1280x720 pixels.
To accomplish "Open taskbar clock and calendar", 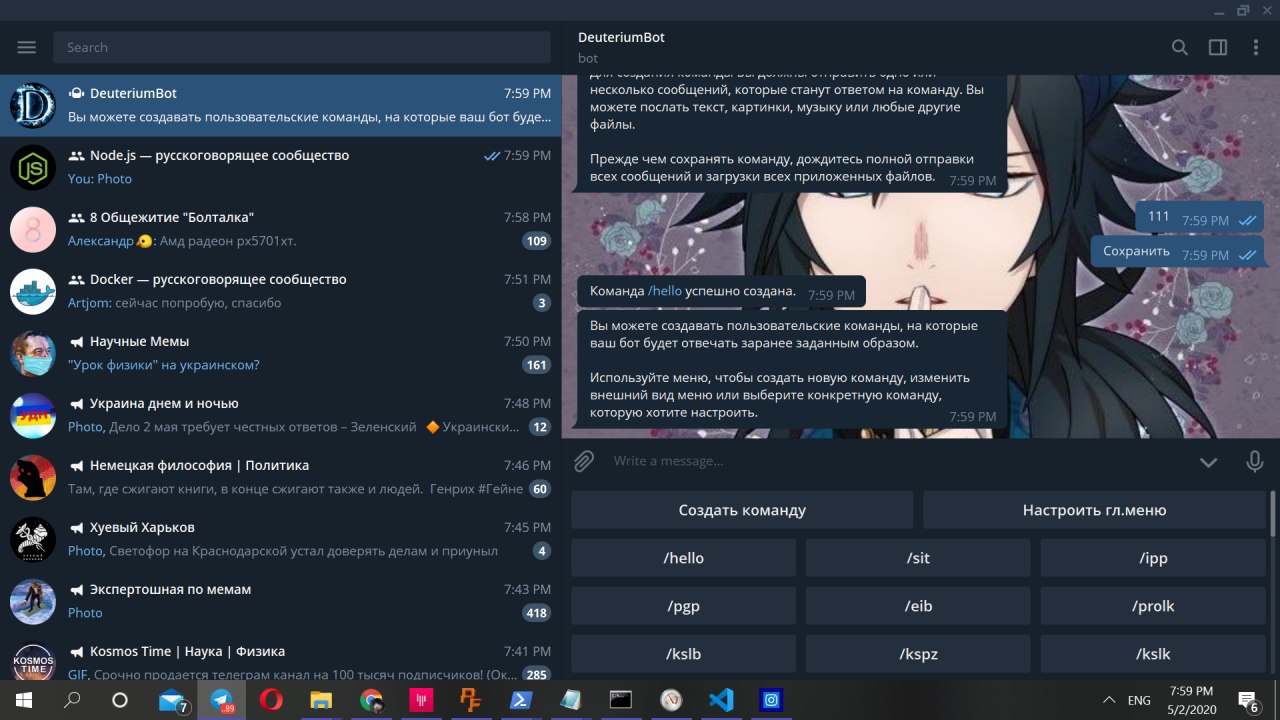I will [1191, 700].
